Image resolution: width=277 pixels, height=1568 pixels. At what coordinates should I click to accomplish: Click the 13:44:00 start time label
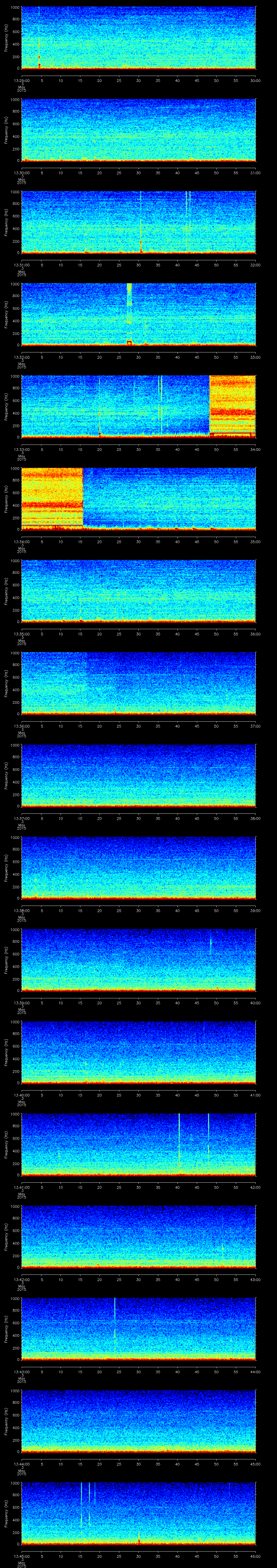click(x=21, y=1464)
